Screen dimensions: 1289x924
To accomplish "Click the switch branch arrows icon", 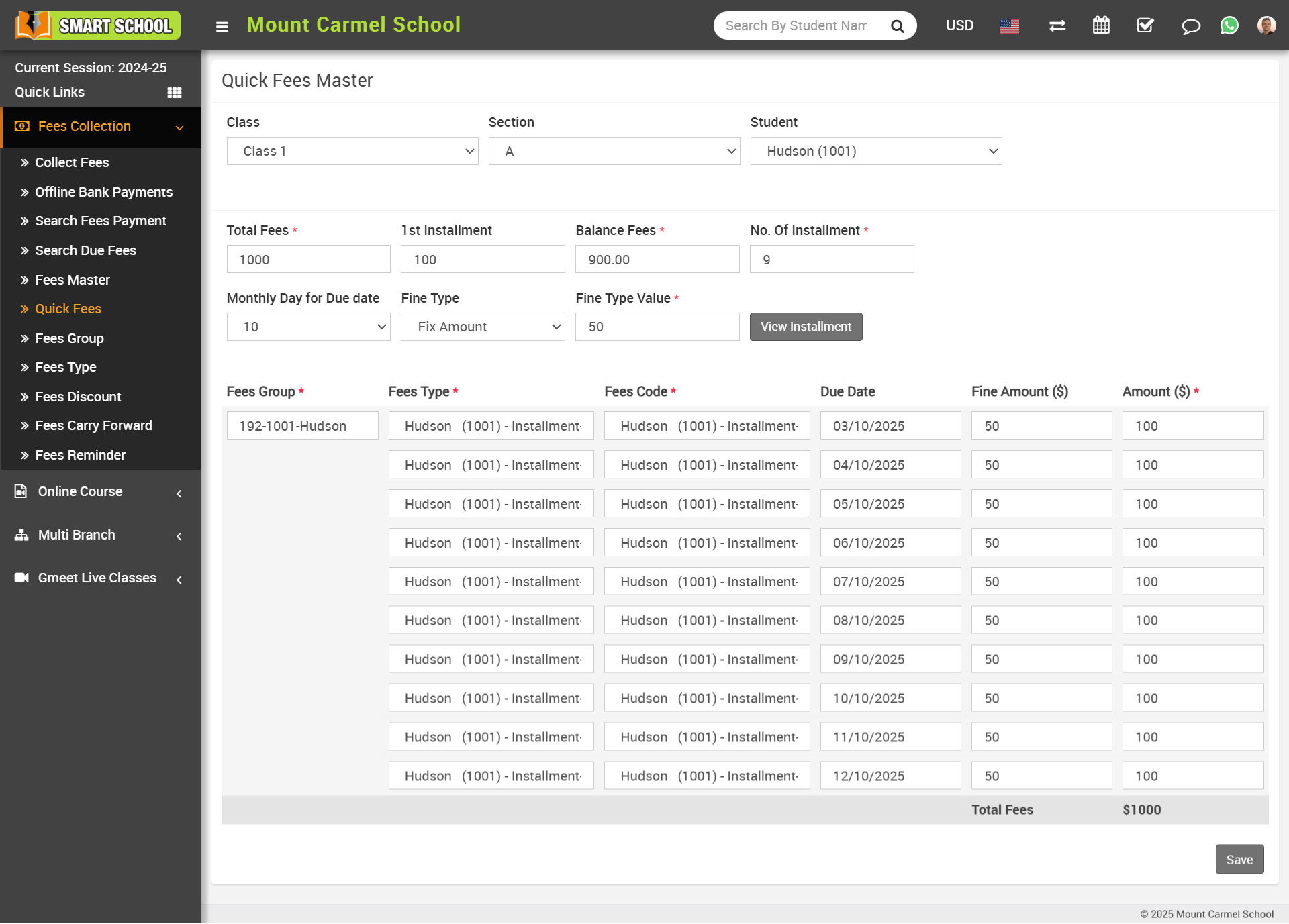I will coord(1057,26).
